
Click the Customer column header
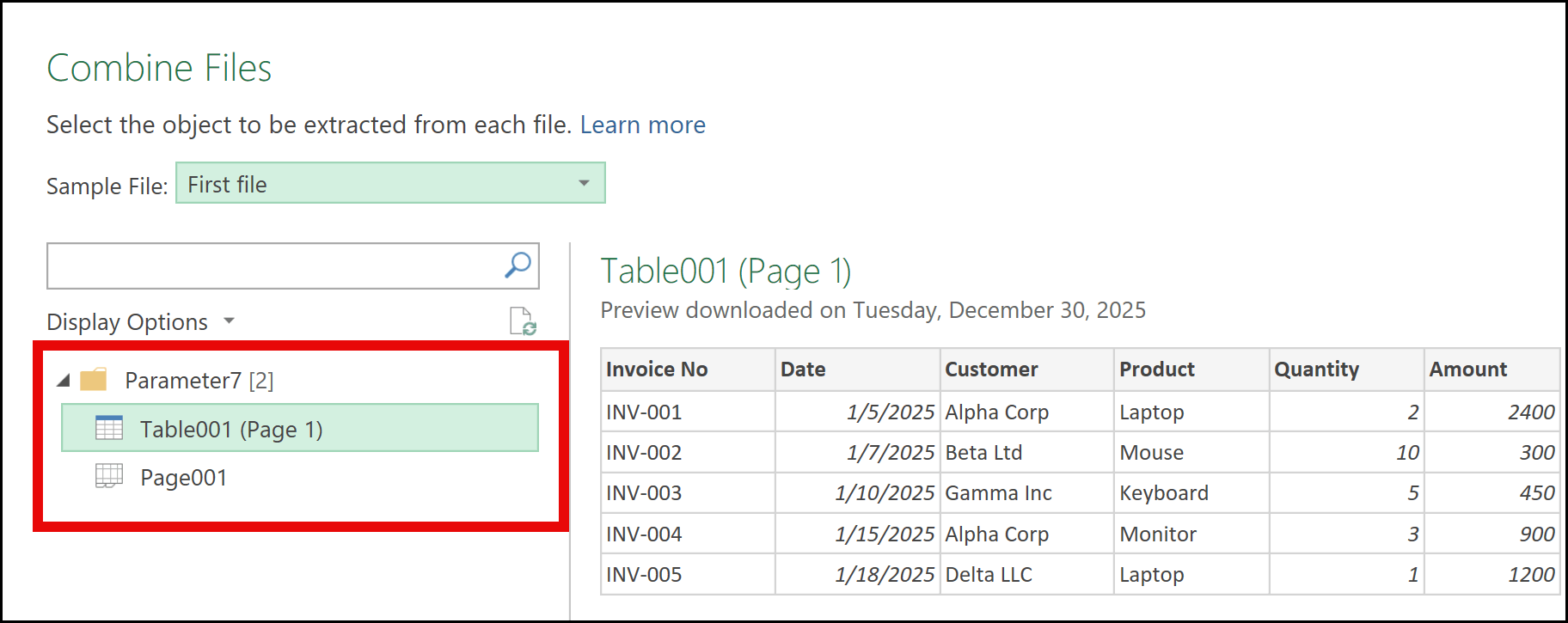pos(991,370)
